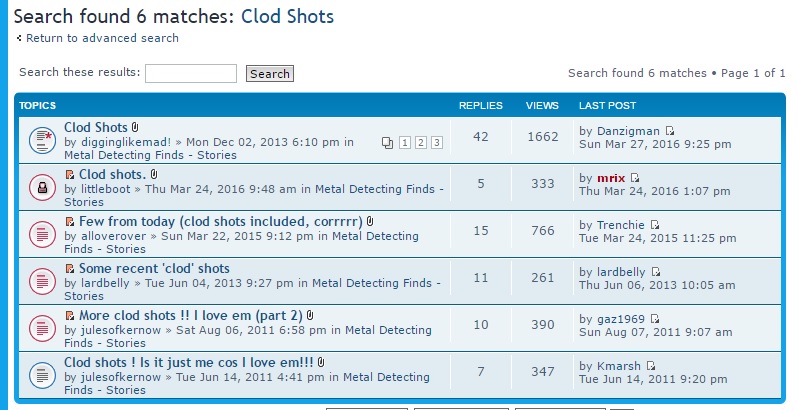
Task: Click topic status icon for 'Clod Shots' thread
Action: click(42, 140)
